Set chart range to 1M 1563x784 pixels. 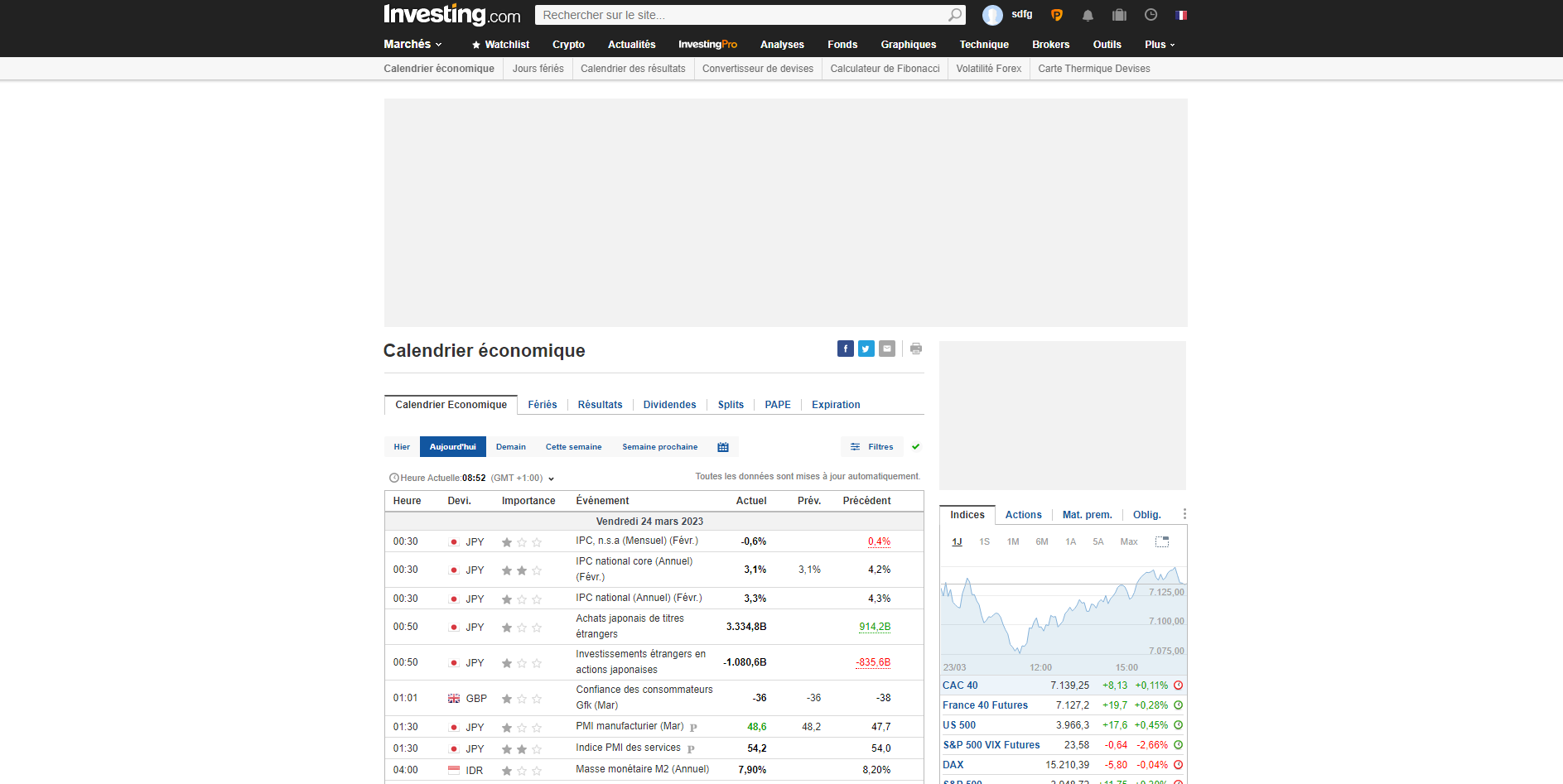click(1012, 542)
